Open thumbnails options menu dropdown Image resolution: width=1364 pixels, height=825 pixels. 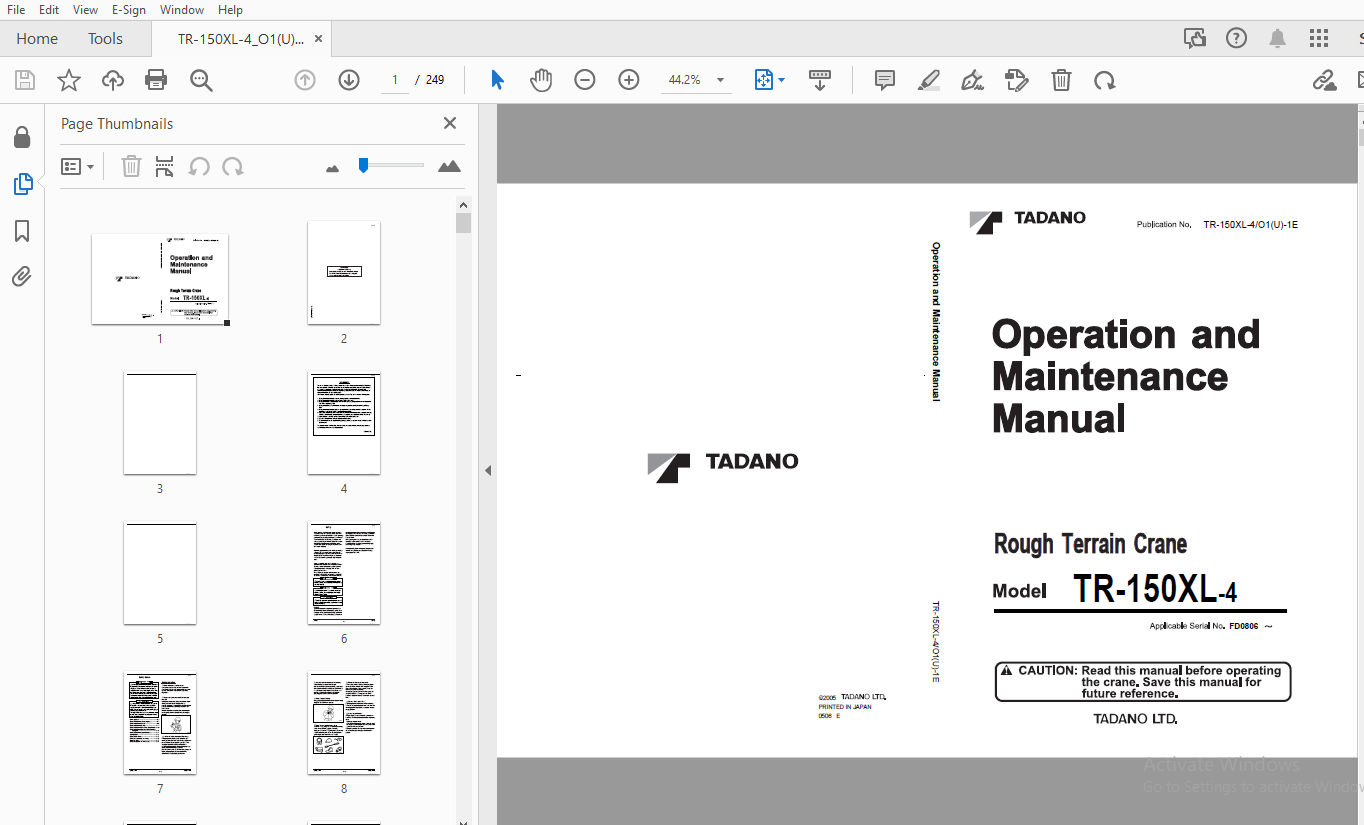coord(78,166)
